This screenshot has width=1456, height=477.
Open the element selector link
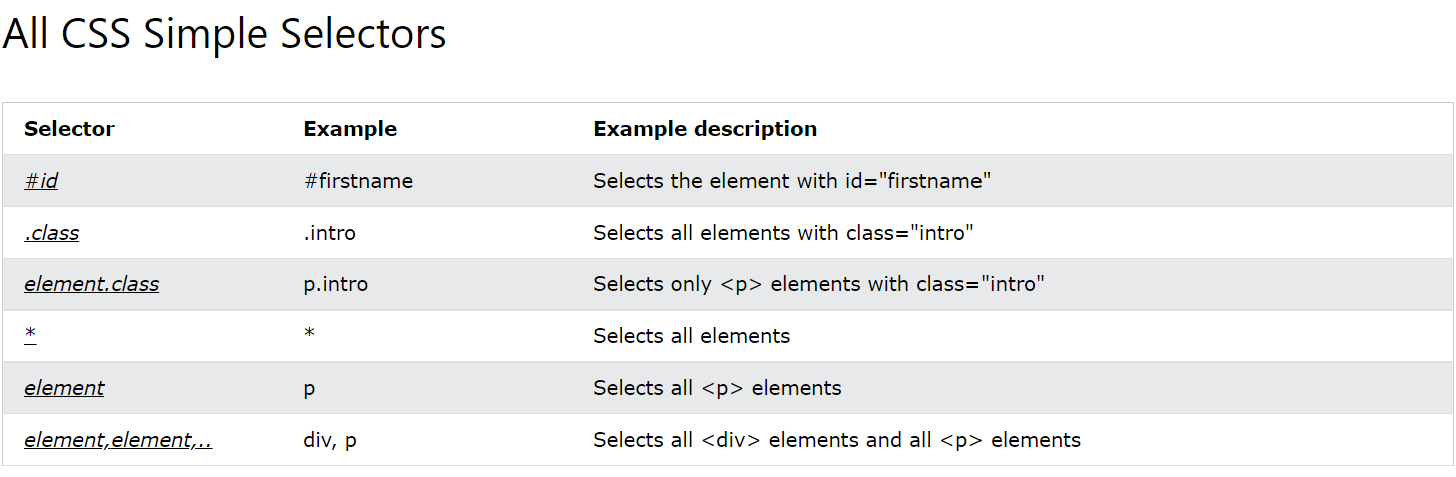(64, 388)
